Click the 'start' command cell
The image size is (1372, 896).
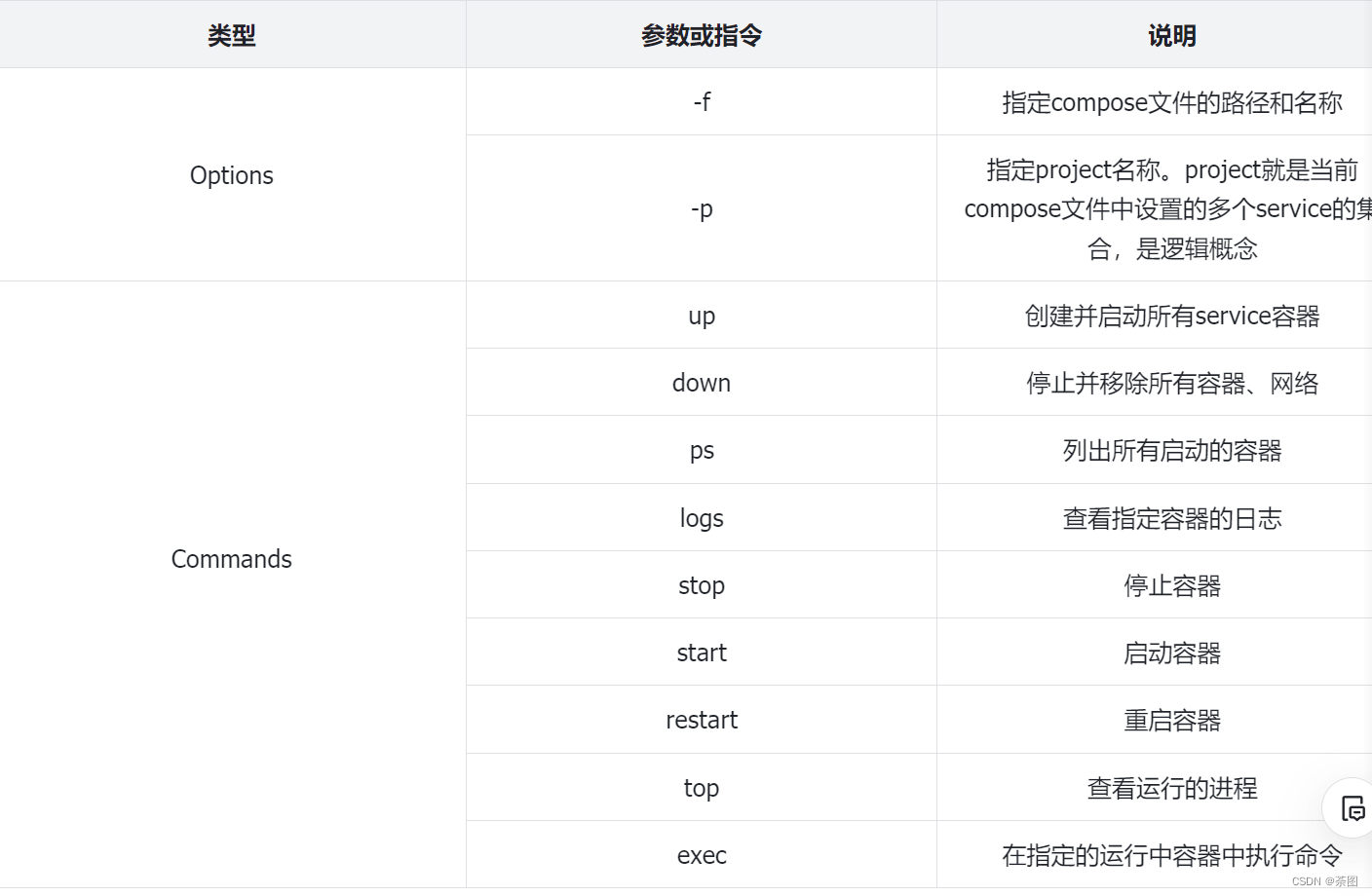pos(702,653)
